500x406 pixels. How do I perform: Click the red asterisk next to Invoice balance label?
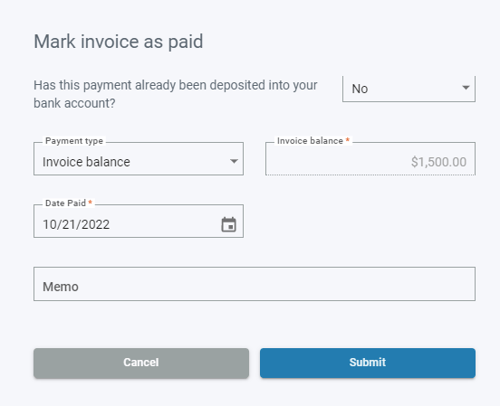tap(347, 140)
